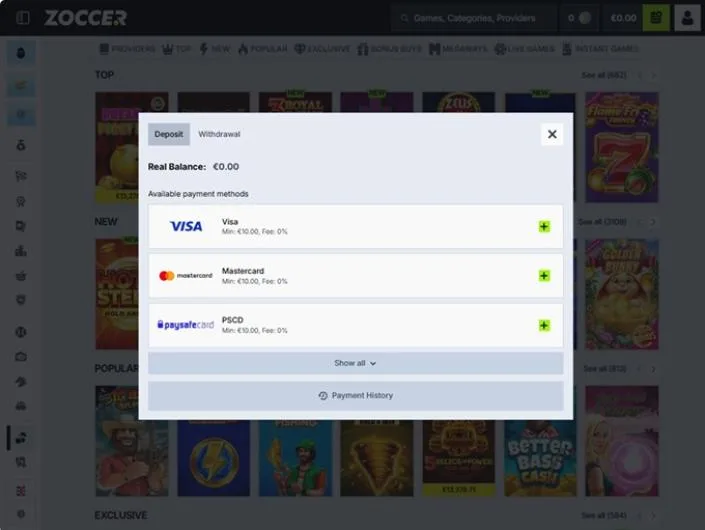Click the €0.00 balance display
The height and width of the screenshot is (530, 705).
point(623,18)
